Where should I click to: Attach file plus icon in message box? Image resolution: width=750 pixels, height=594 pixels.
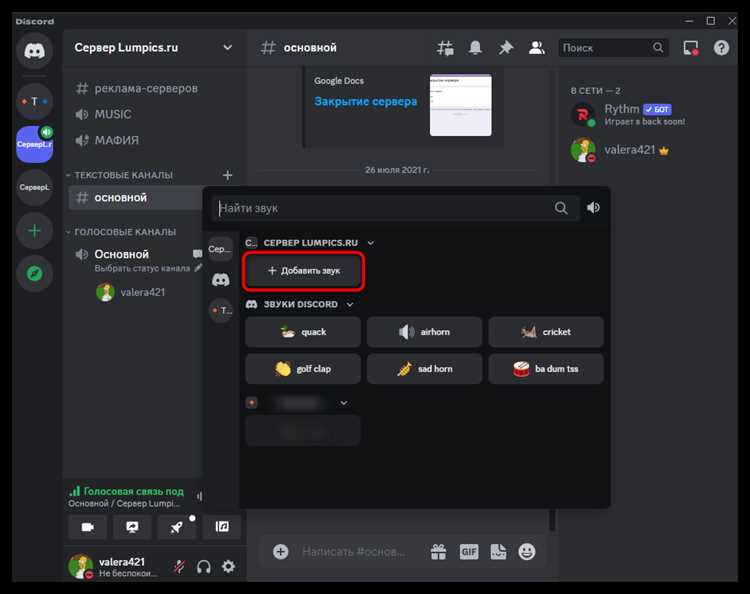(280, 552)
